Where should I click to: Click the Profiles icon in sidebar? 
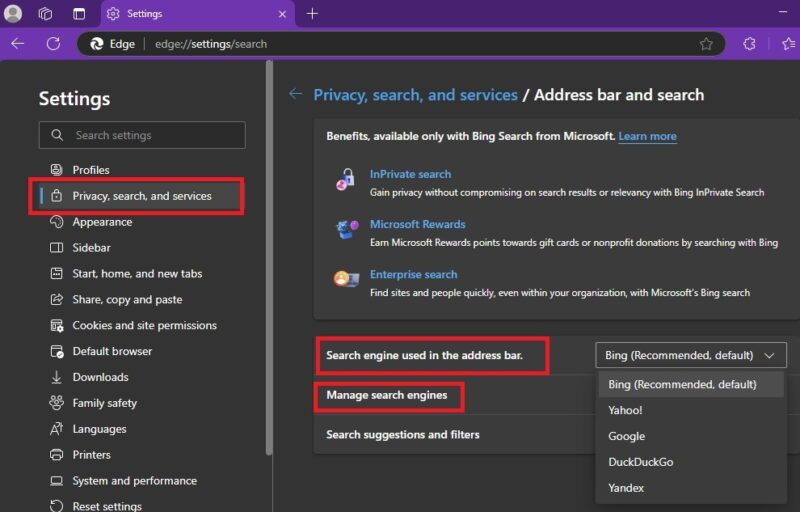click(x=56, y=170)
